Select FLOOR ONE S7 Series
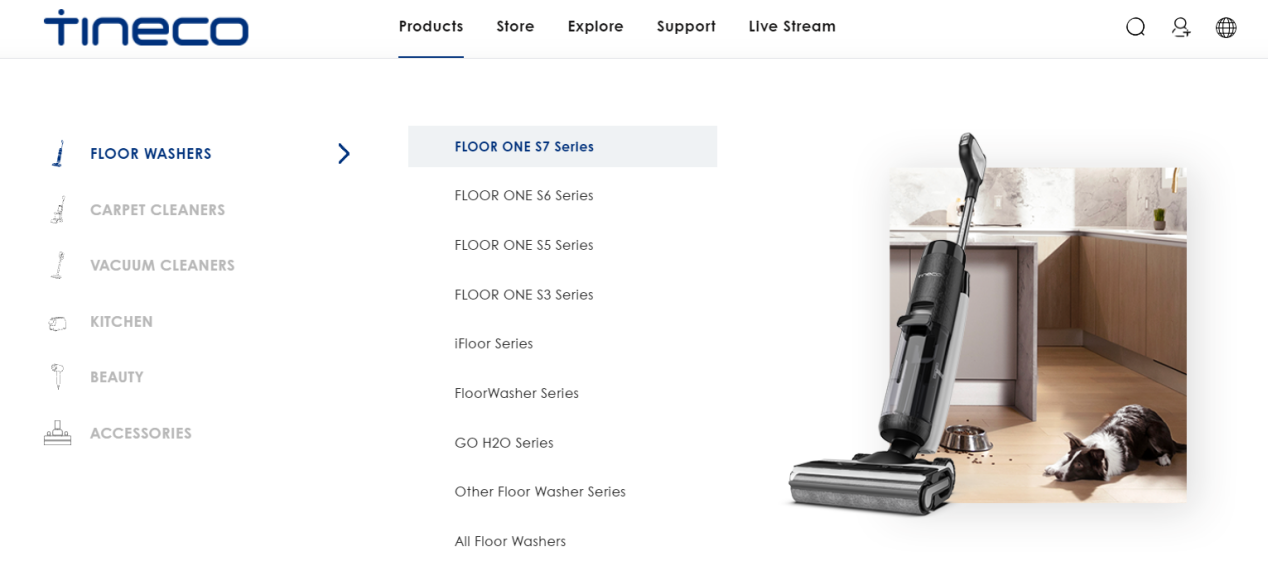 [524, 147]
